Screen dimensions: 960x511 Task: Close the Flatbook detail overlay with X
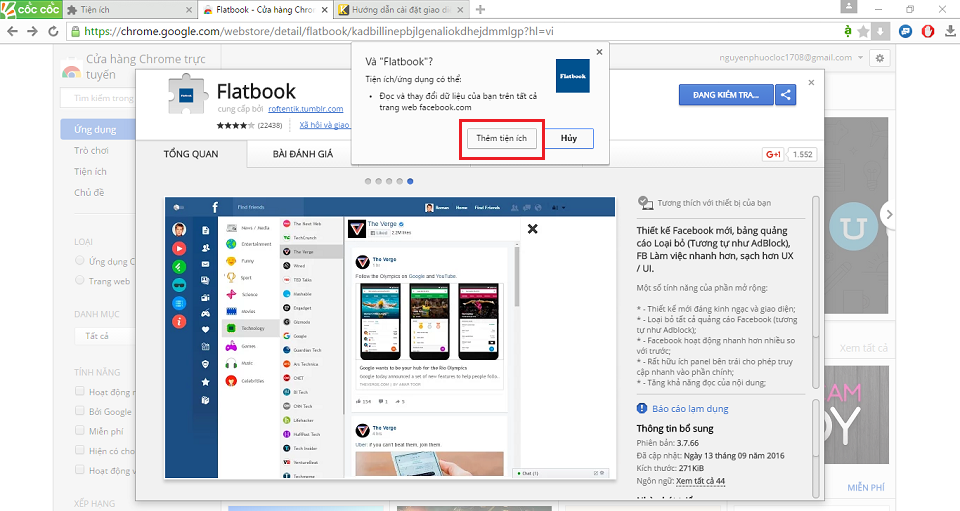[x=811, y=82]
